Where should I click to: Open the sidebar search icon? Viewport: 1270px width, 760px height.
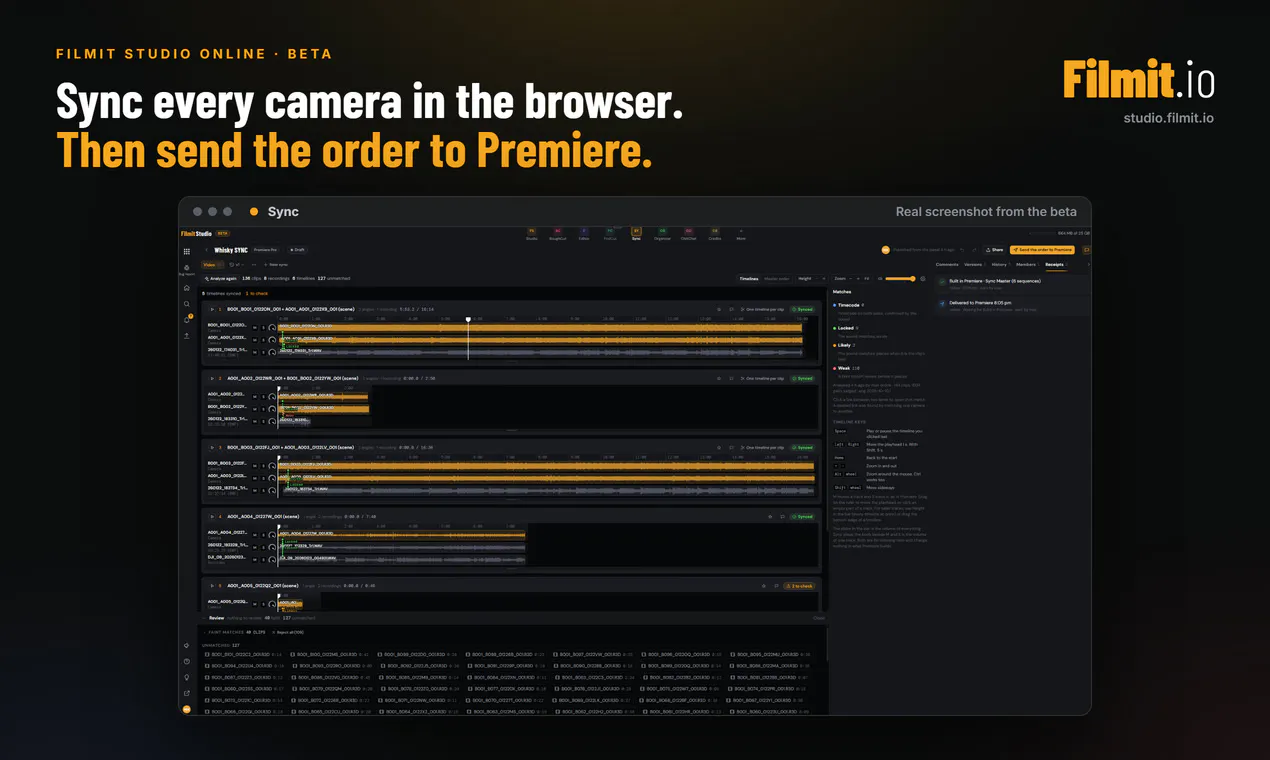pyautogui.click(x=186, y=304)
